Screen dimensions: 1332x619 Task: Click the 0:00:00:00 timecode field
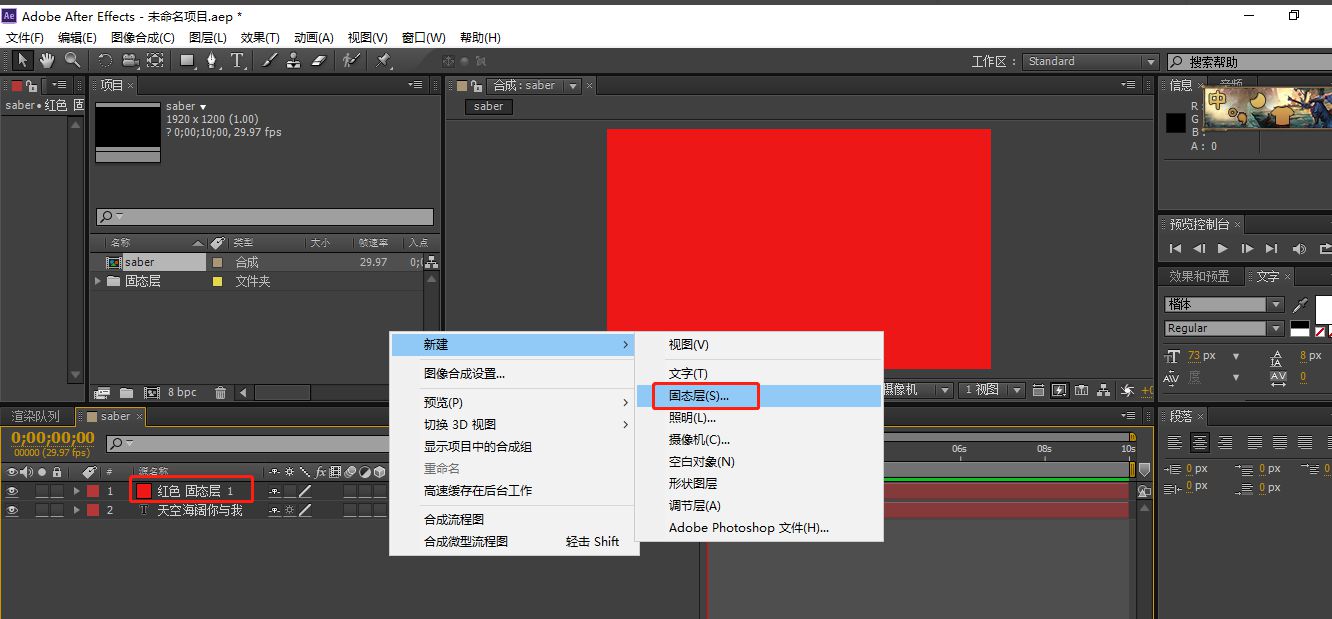[50, 437]
